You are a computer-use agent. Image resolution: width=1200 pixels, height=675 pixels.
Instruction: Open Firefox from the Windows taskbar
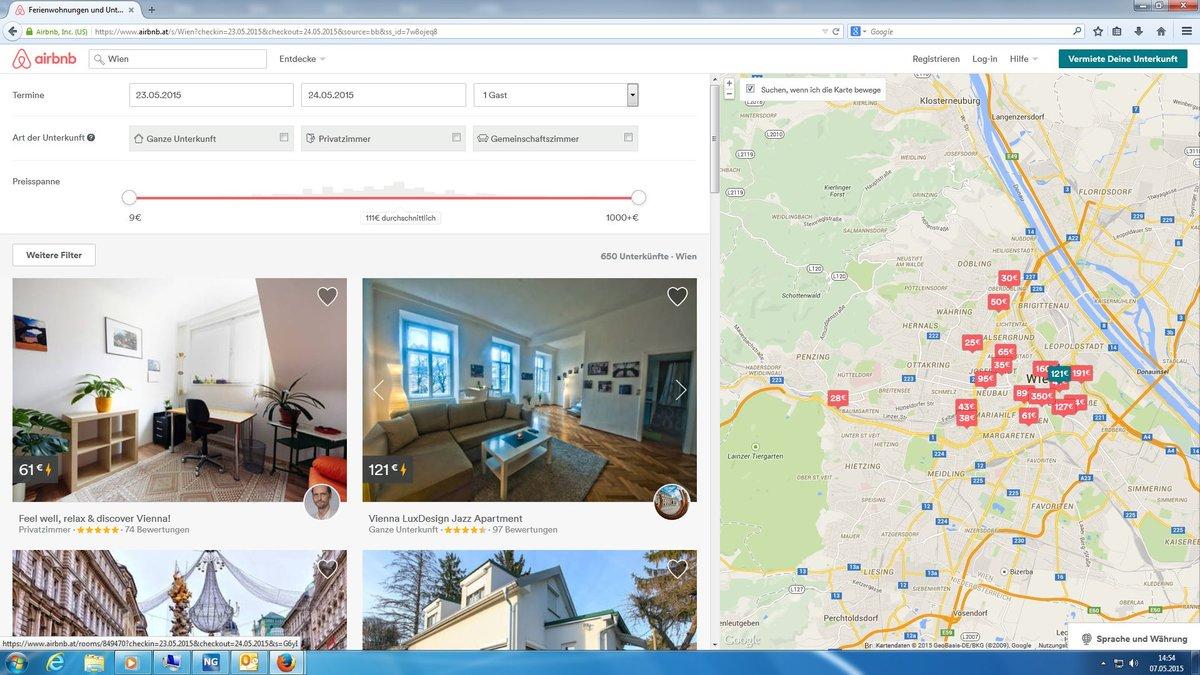click(x=286, y=662)
